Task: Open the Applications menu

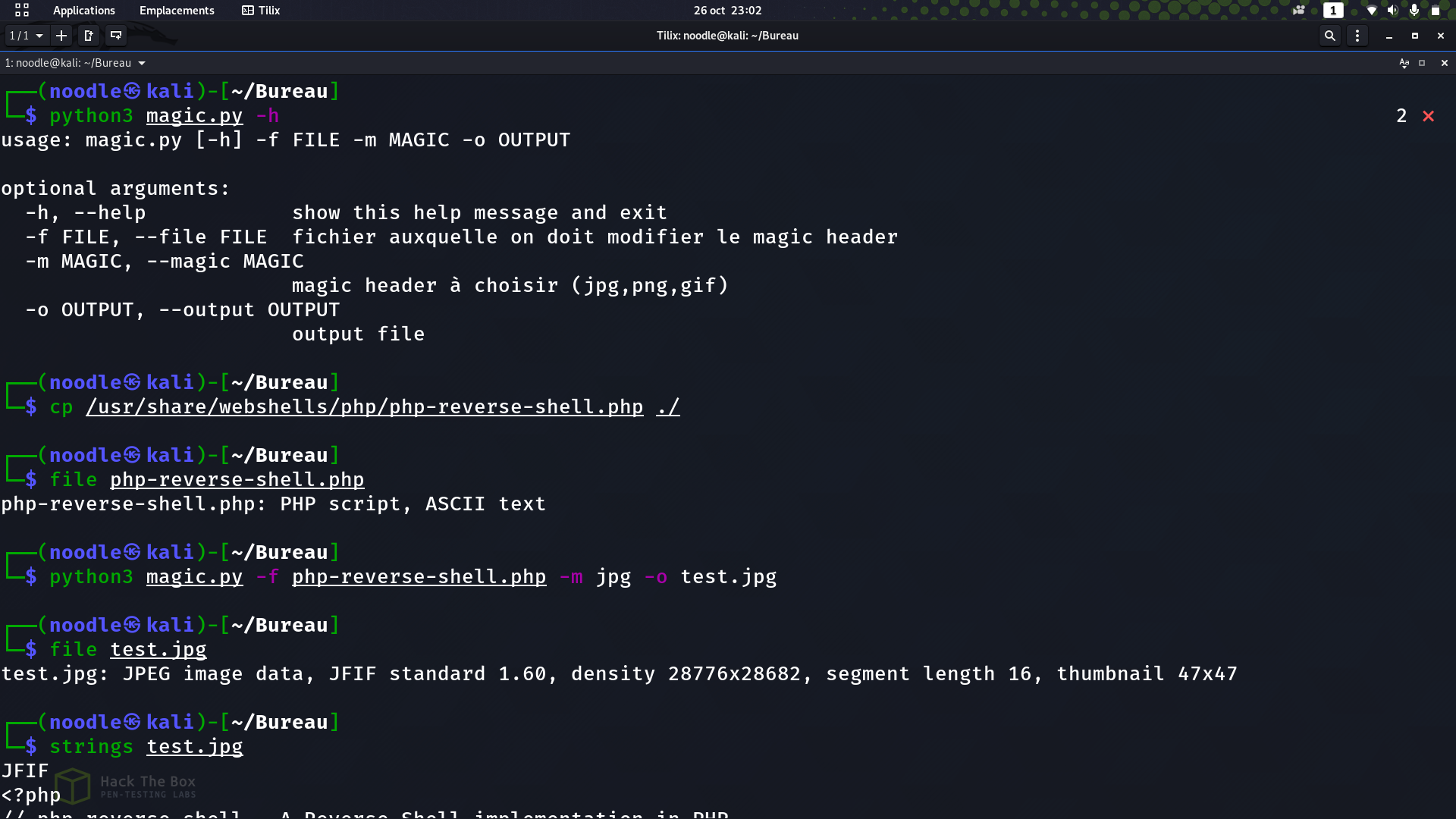Action: point(83,10)
